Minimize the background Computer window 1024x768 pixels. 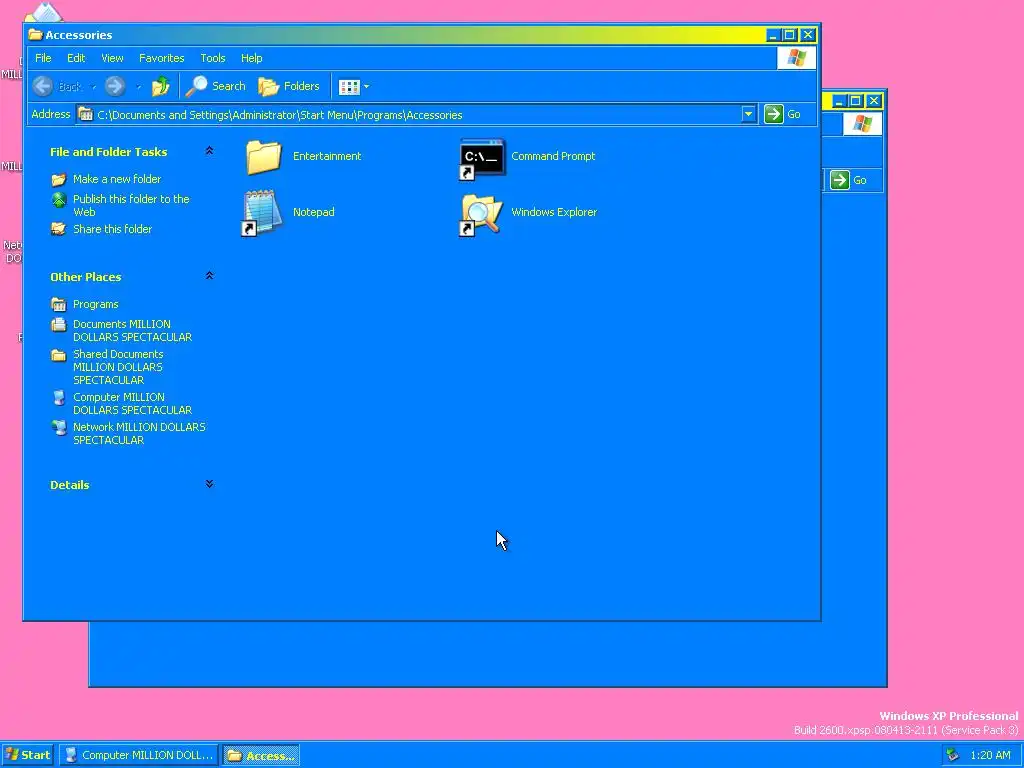click(x=839, y=101)
